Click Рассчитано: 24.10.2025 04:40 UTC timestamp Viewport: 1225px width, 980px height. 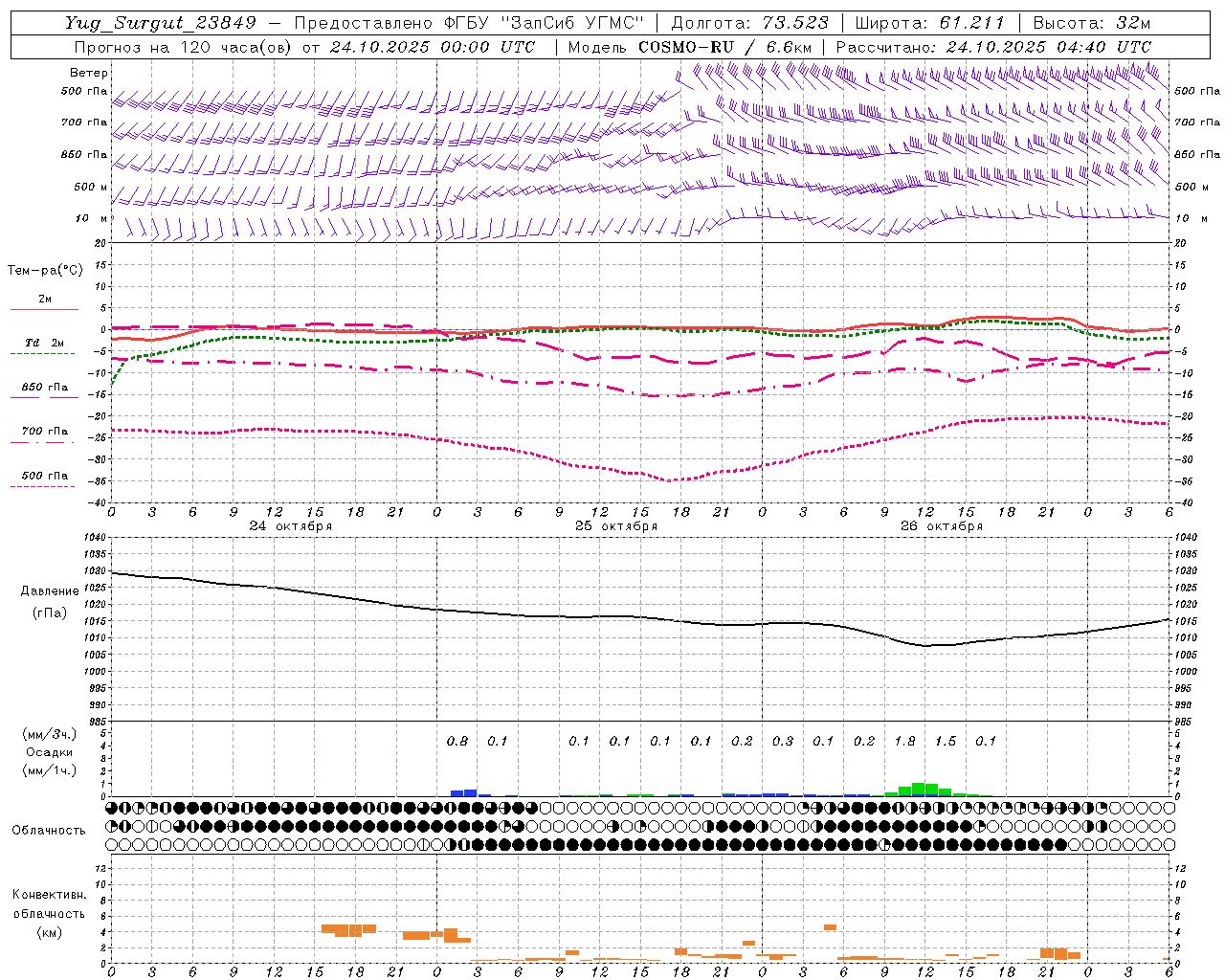pos(993,47)
